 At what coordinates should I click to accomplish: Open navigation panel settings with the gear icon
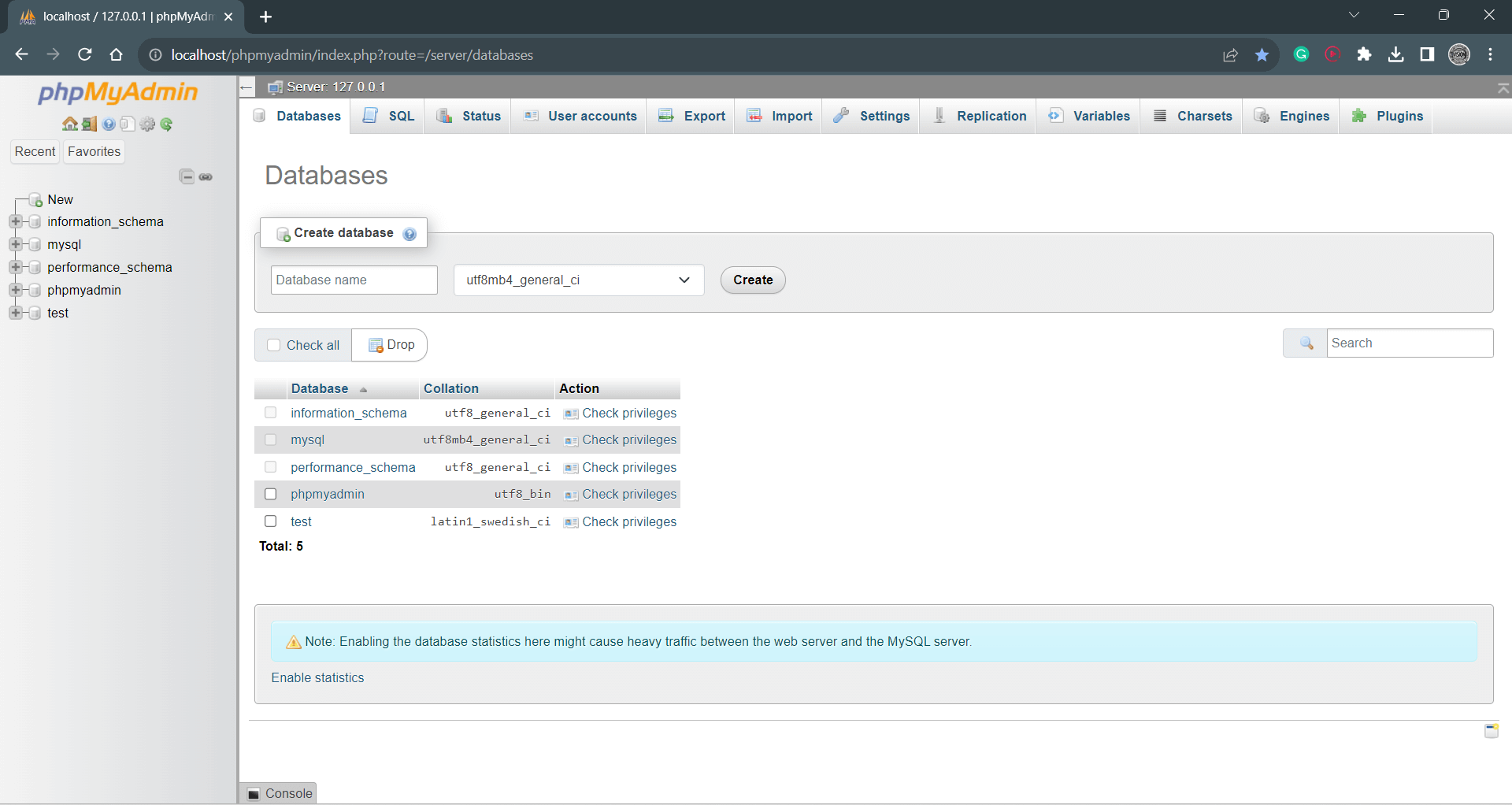click(147, 124)
